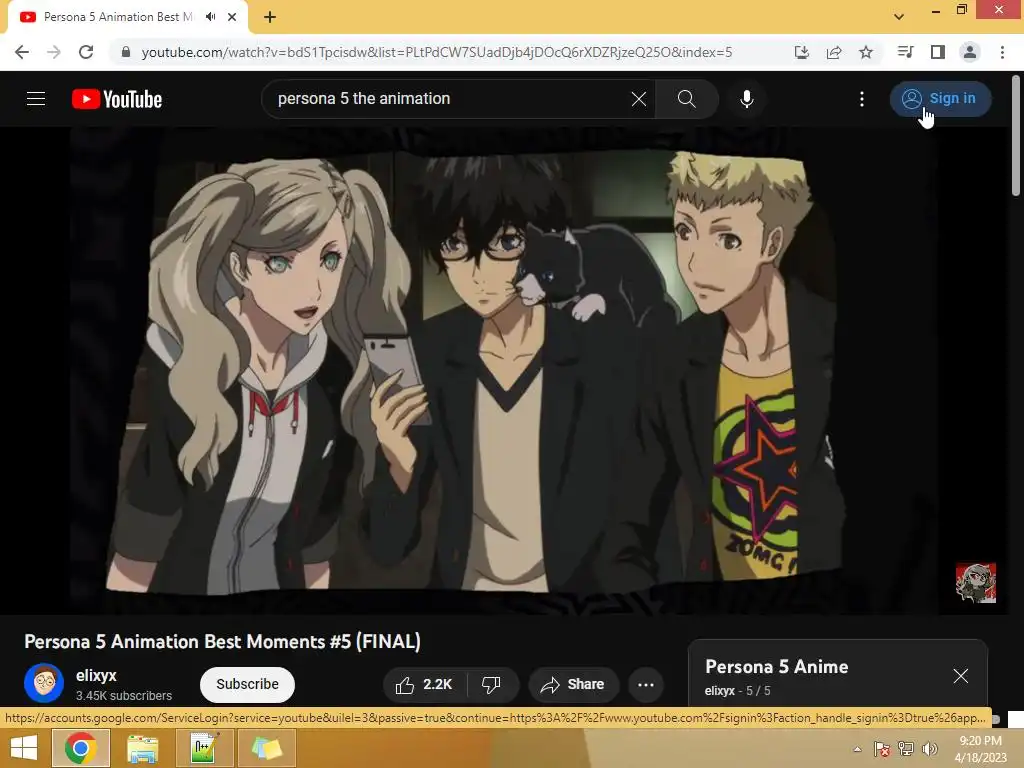The image size is (1024, 768).
Task: Bookmark this tab with star
Action: click(x=866, y=52)
